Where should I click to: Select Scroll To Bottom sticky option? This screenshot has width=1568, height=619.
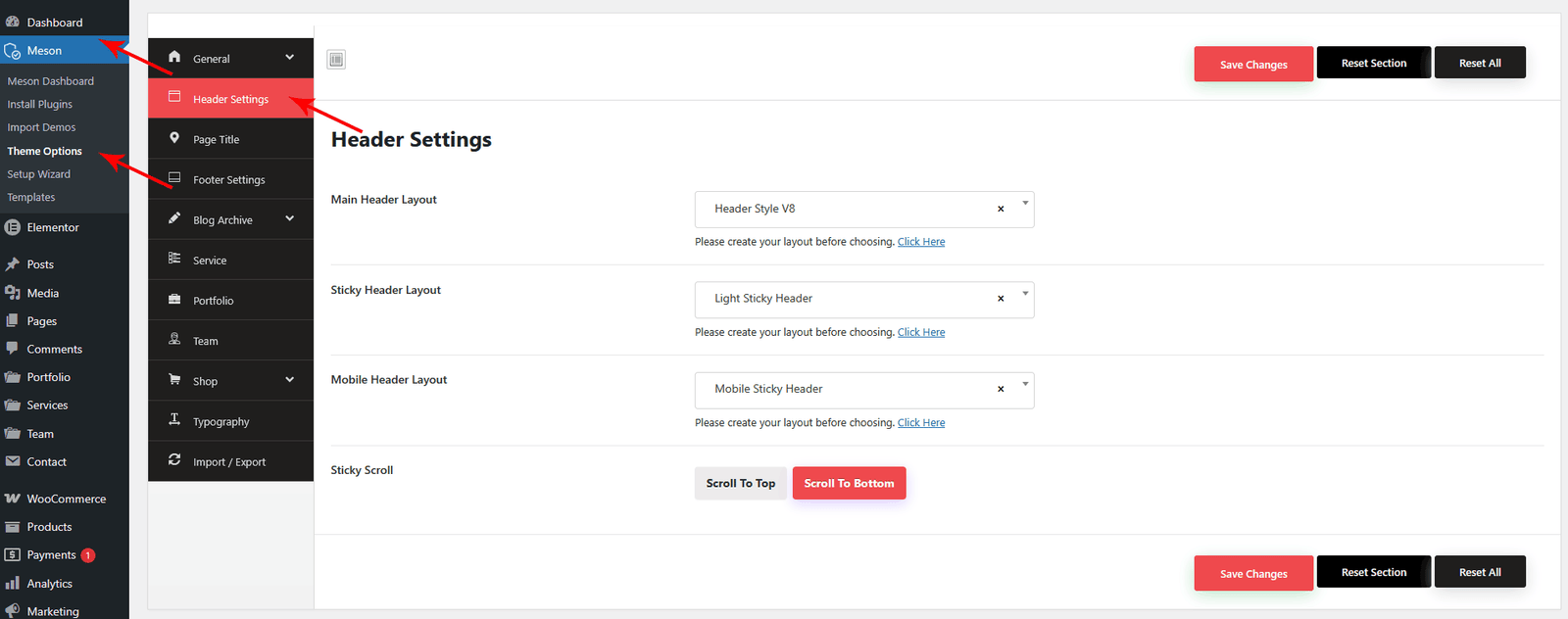849,483
